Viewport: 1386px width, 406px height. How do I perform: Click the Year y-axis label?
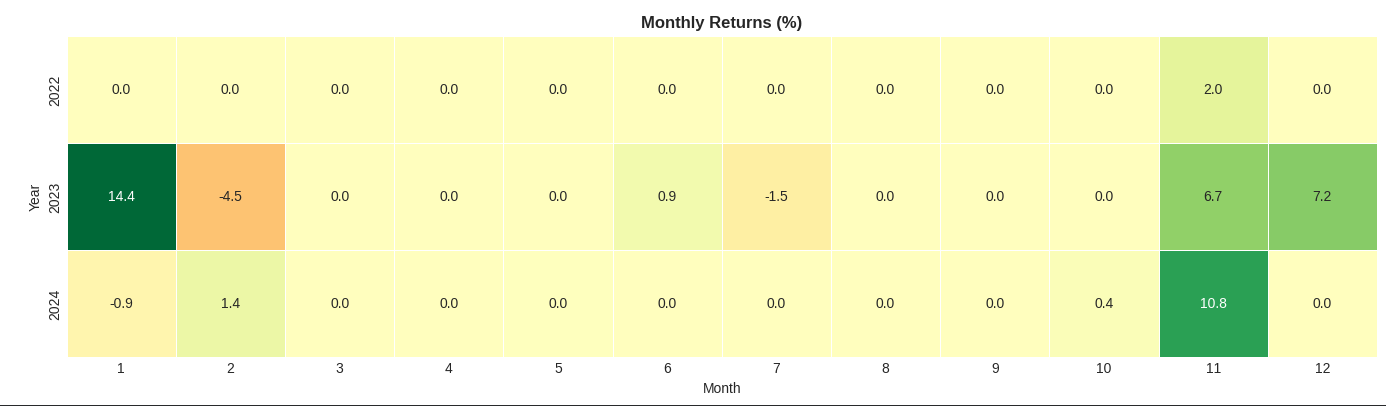[x=34, y=197]
